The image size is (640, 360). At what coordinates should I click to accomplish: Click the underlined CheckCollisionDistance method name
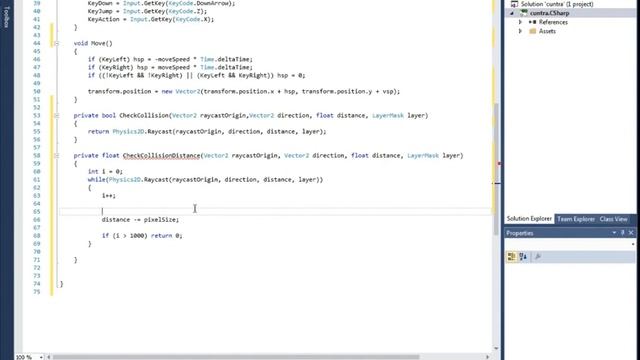pos(161,156)
